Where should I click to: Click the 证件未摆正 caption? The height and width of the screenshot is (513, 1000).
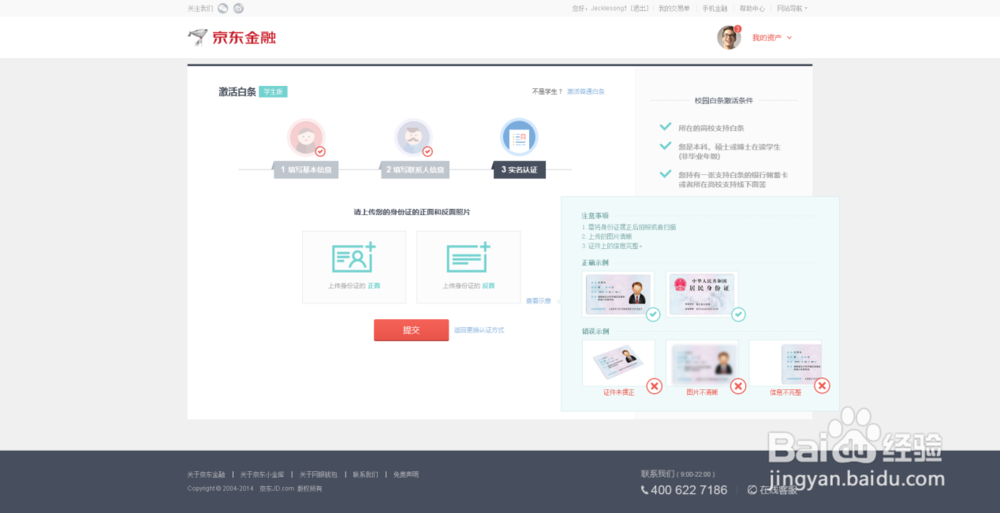(x=619, y=392)
